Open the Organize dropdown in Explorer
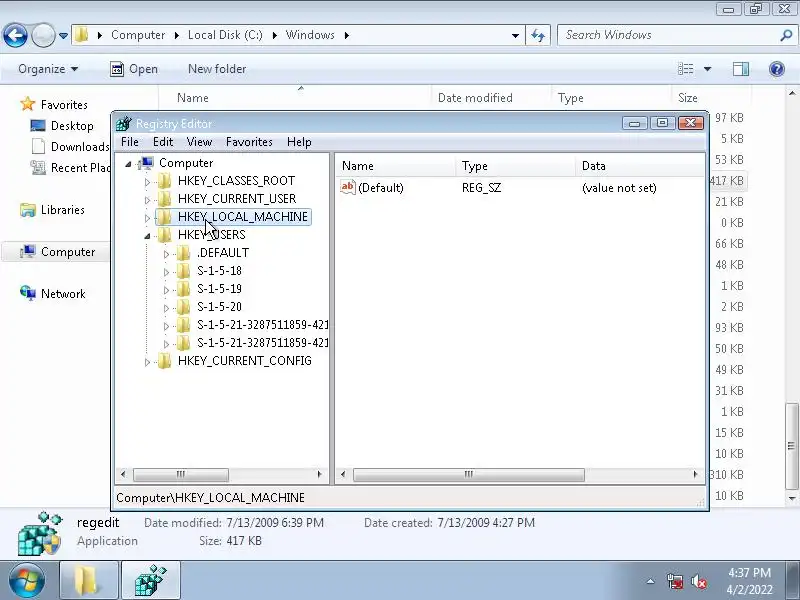The image size is (800, 600). pyautogui.click(x=48, y=69)
